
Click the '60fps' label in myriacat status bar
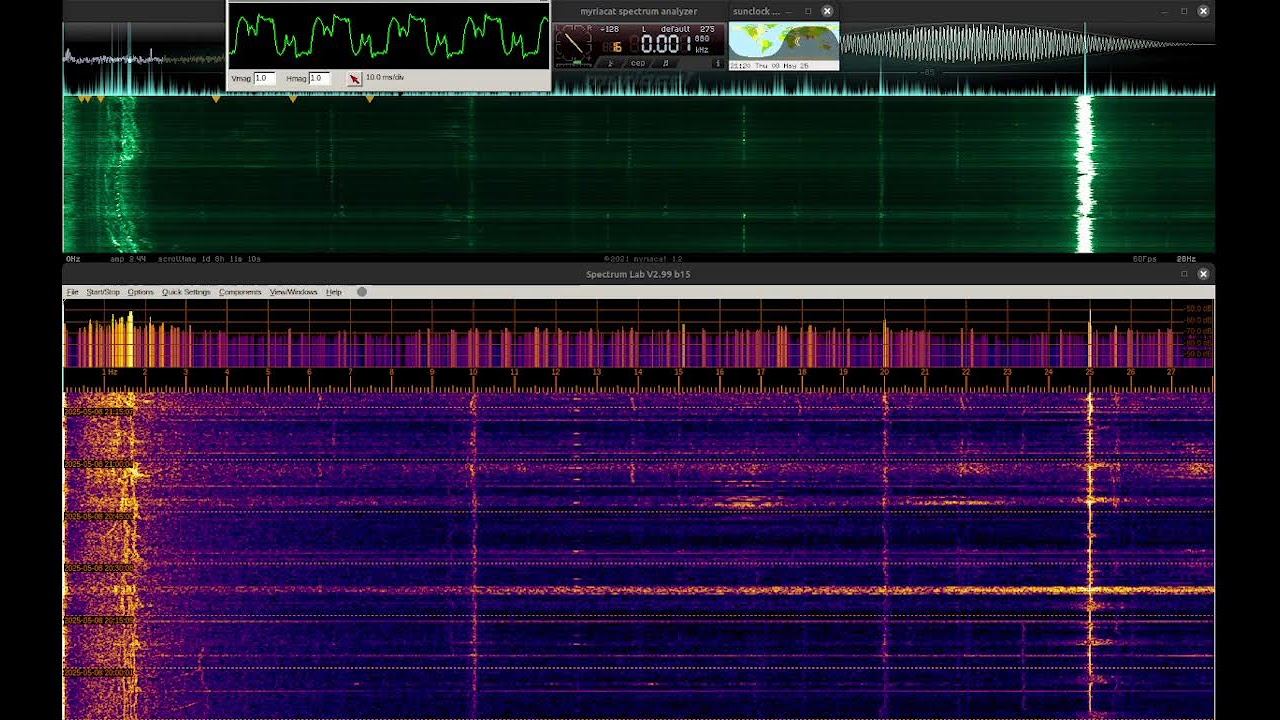(1145, 259)
